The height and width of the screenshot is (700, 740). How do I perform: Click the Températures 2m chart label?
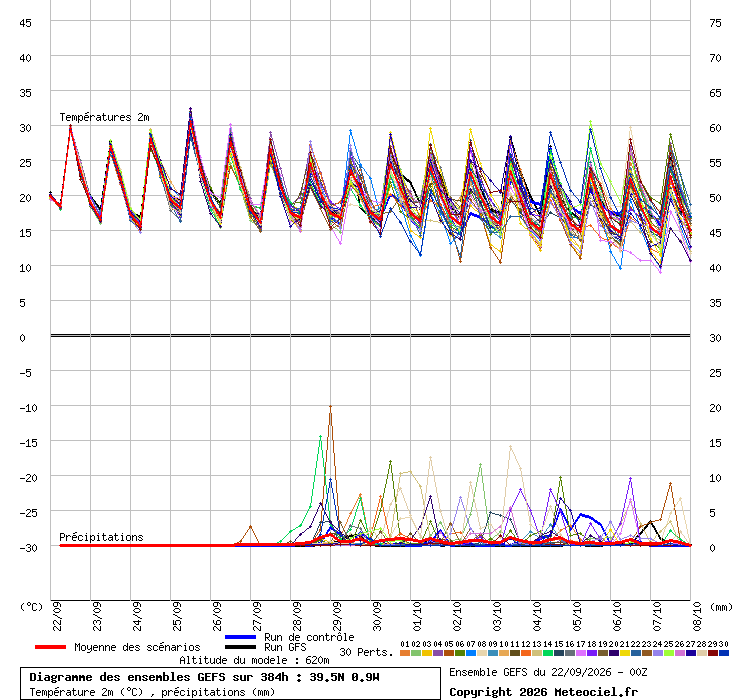[104, 117]
